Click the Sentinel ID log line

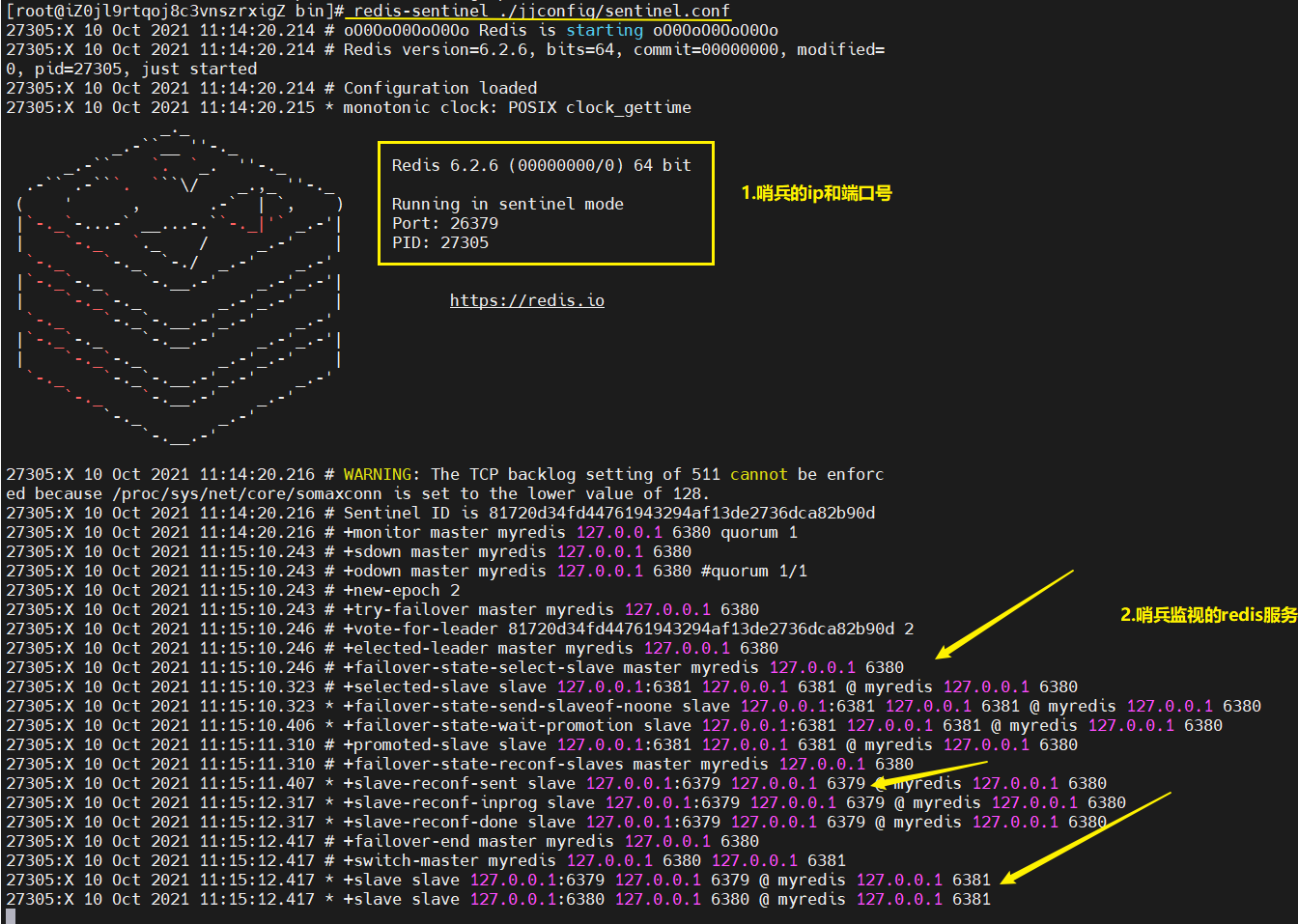(x=440, y=513)
